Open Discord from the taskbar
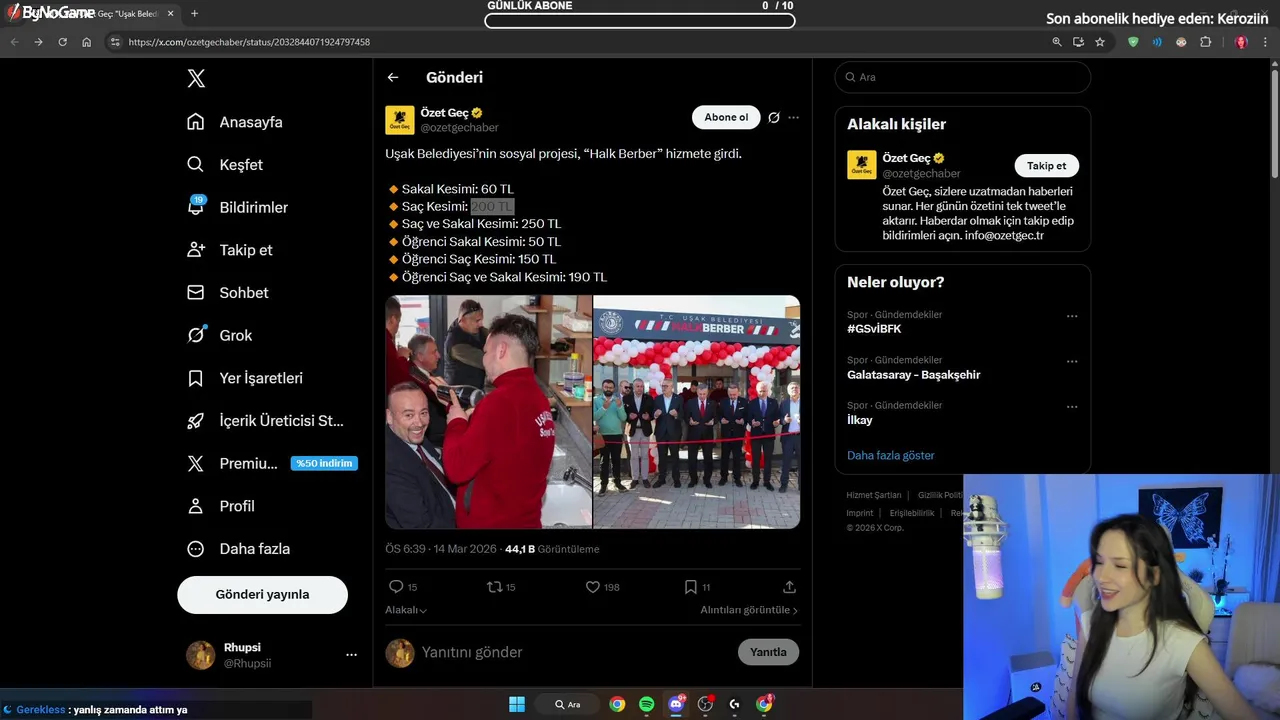This screenshot has height=720, width=1280. click(x=676, y=704)
